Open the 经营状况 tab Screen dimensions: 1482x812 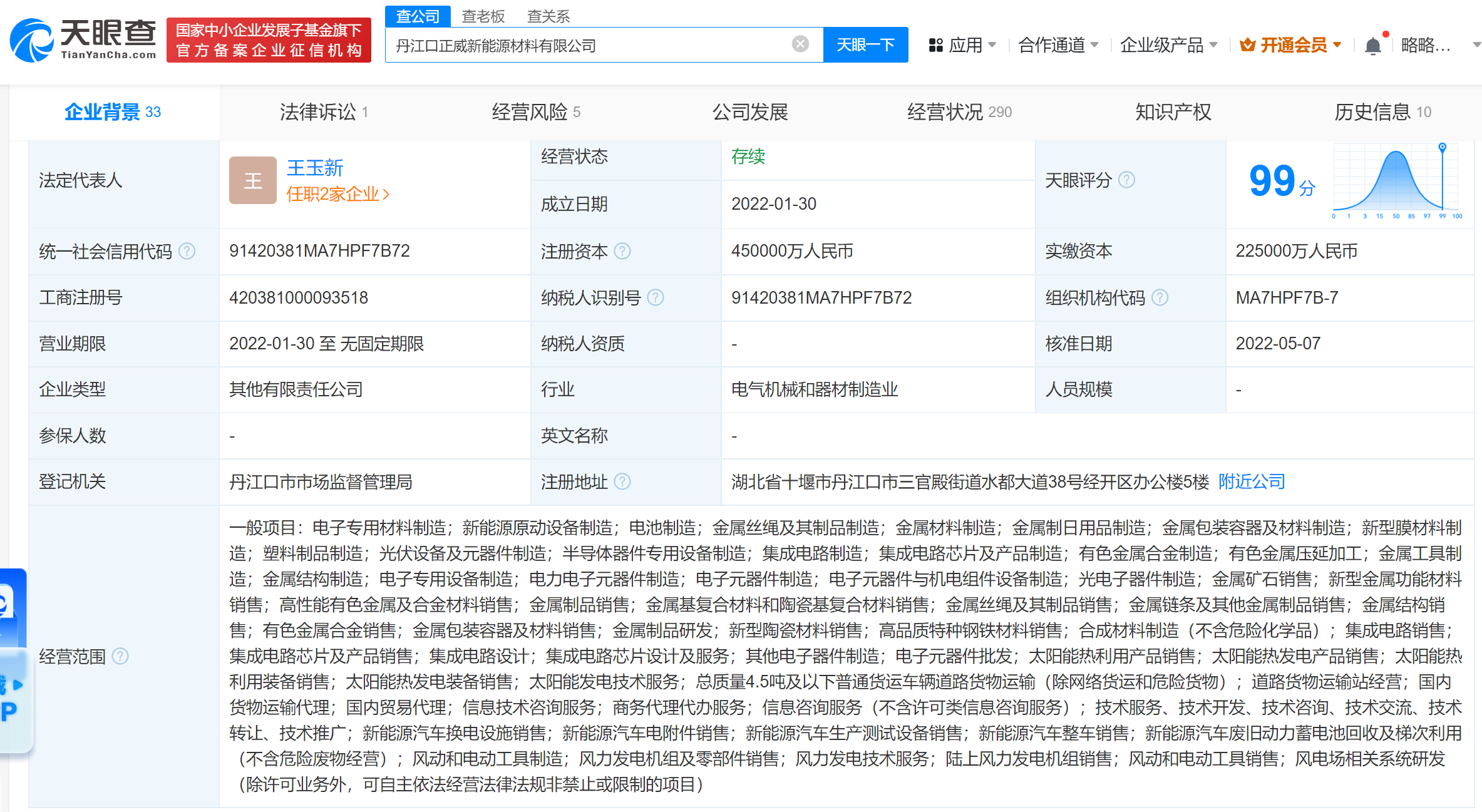coord(959,112)
